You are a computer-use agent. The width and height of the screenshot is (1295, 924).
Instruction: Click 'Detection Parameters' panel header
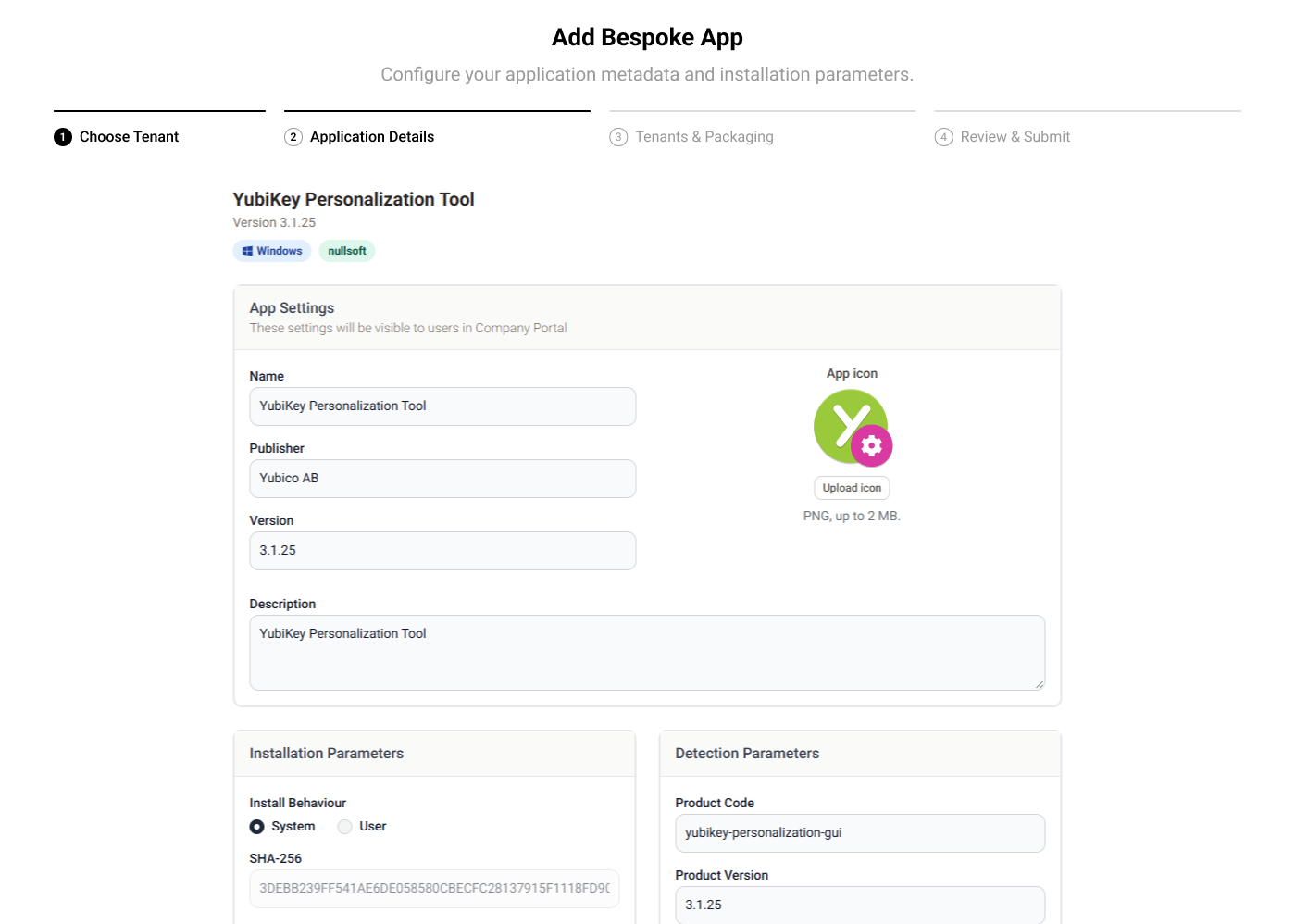pos(747,754)
